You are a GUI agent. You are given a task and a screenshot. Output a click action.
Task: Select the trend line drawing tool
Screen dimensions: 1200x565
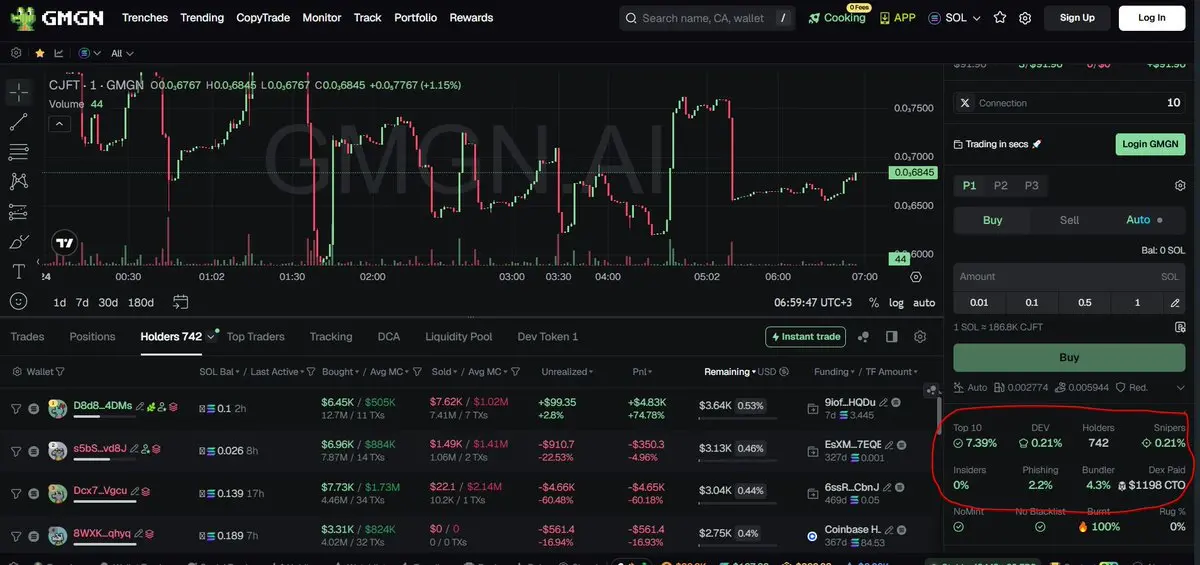click(19, 122)
